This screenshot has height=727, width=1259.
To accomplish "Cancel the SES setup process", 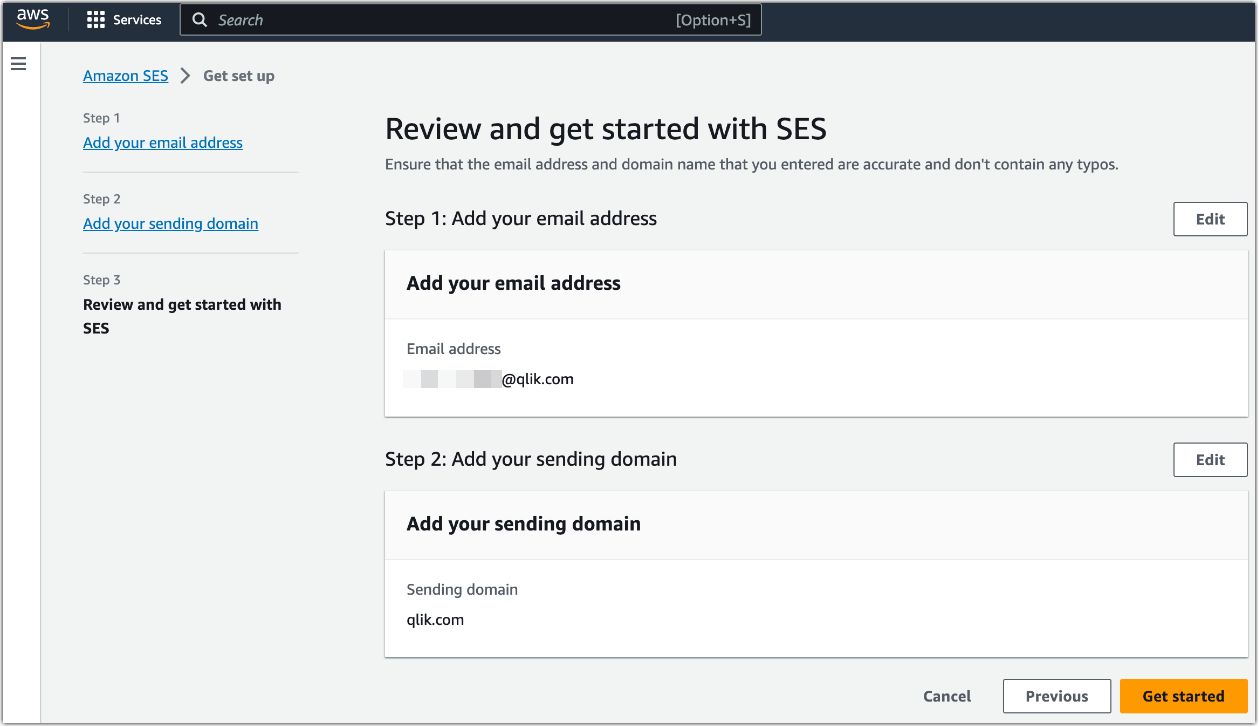I will click(946, 696).
